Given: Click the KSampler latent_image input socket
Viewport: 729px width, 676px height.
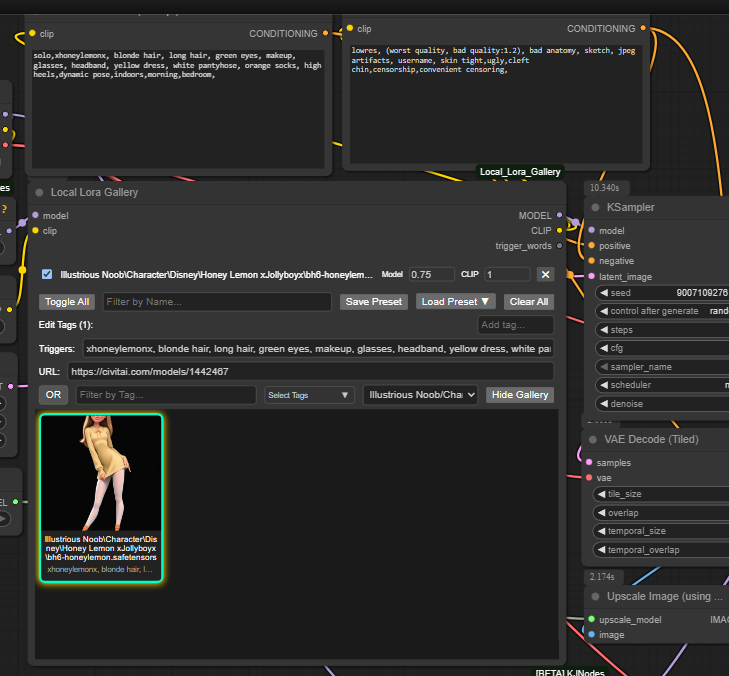Looking at the screenshot, I should coord(591,277).
